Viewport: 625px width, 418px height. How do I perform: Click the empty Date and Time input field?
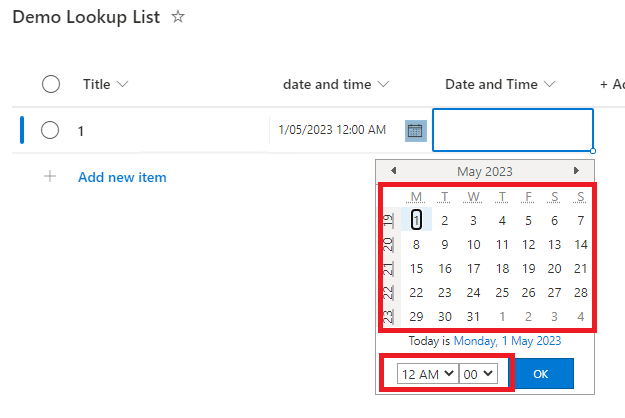512,130
